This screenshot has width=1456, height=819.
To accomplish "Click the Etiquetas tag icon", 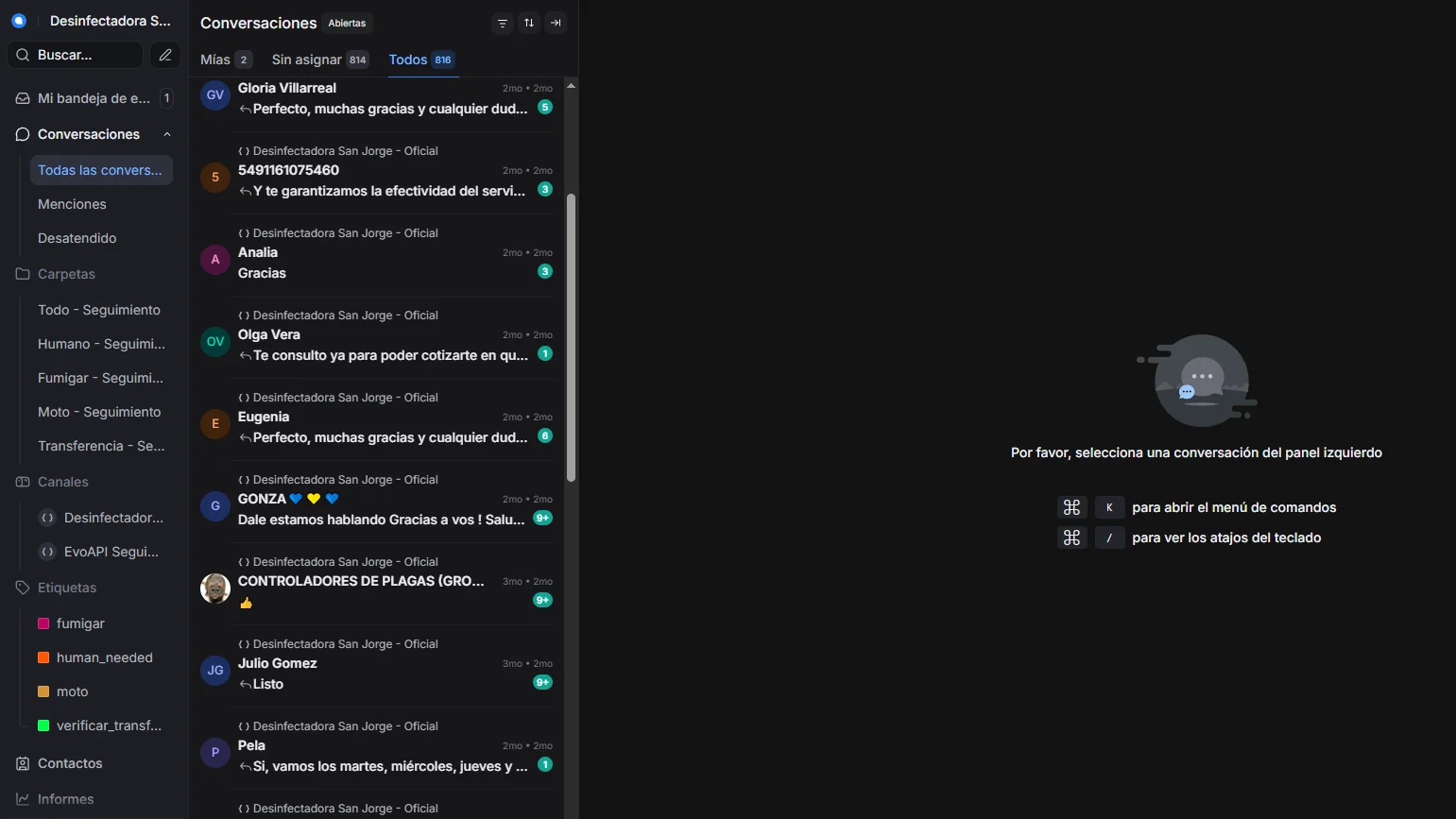I will point(23,588).
